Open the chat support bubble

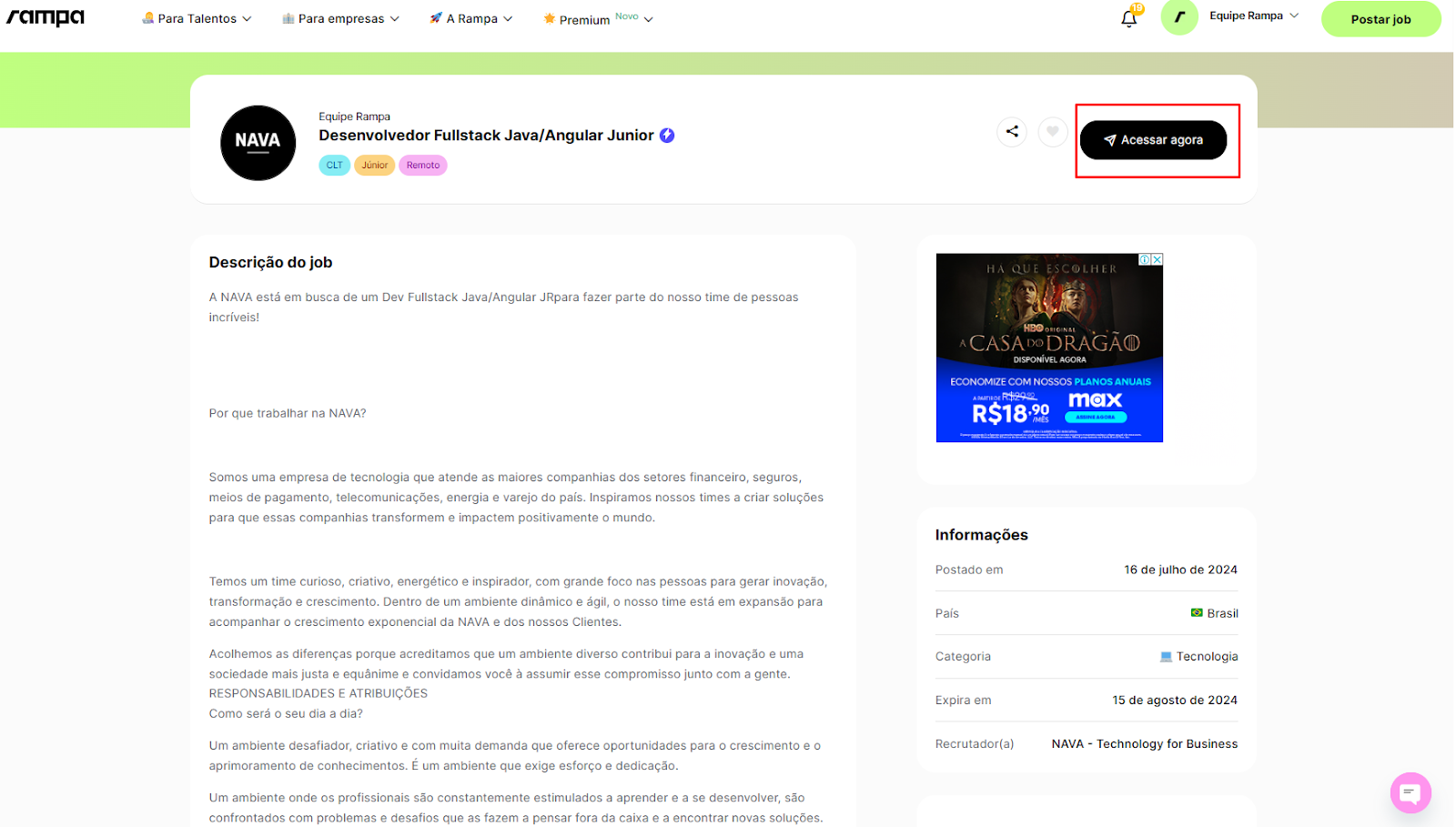click(1410, 793)
